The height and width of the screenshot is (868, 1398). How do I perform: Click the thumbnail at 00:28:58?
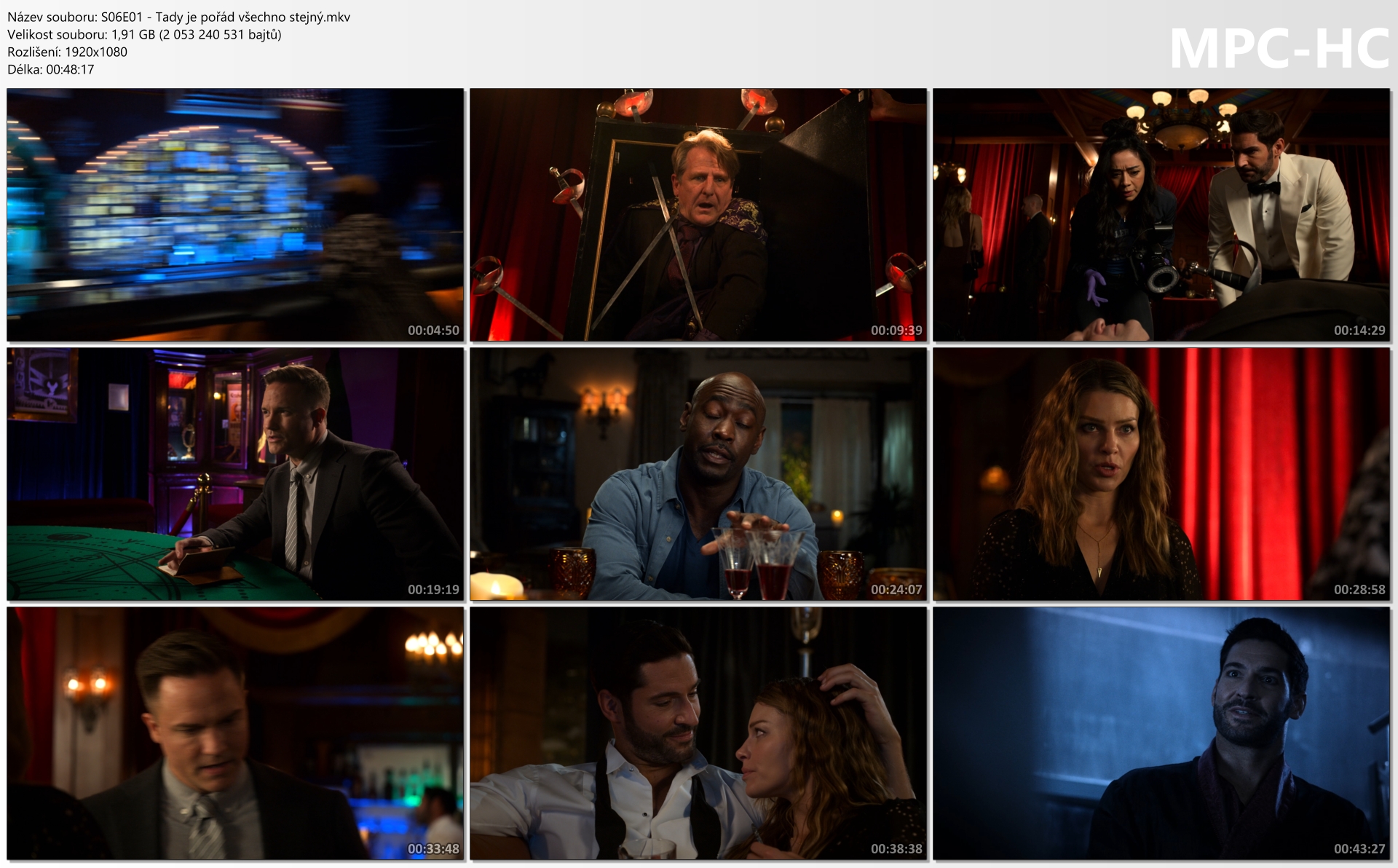click(x=1161, y=474)
